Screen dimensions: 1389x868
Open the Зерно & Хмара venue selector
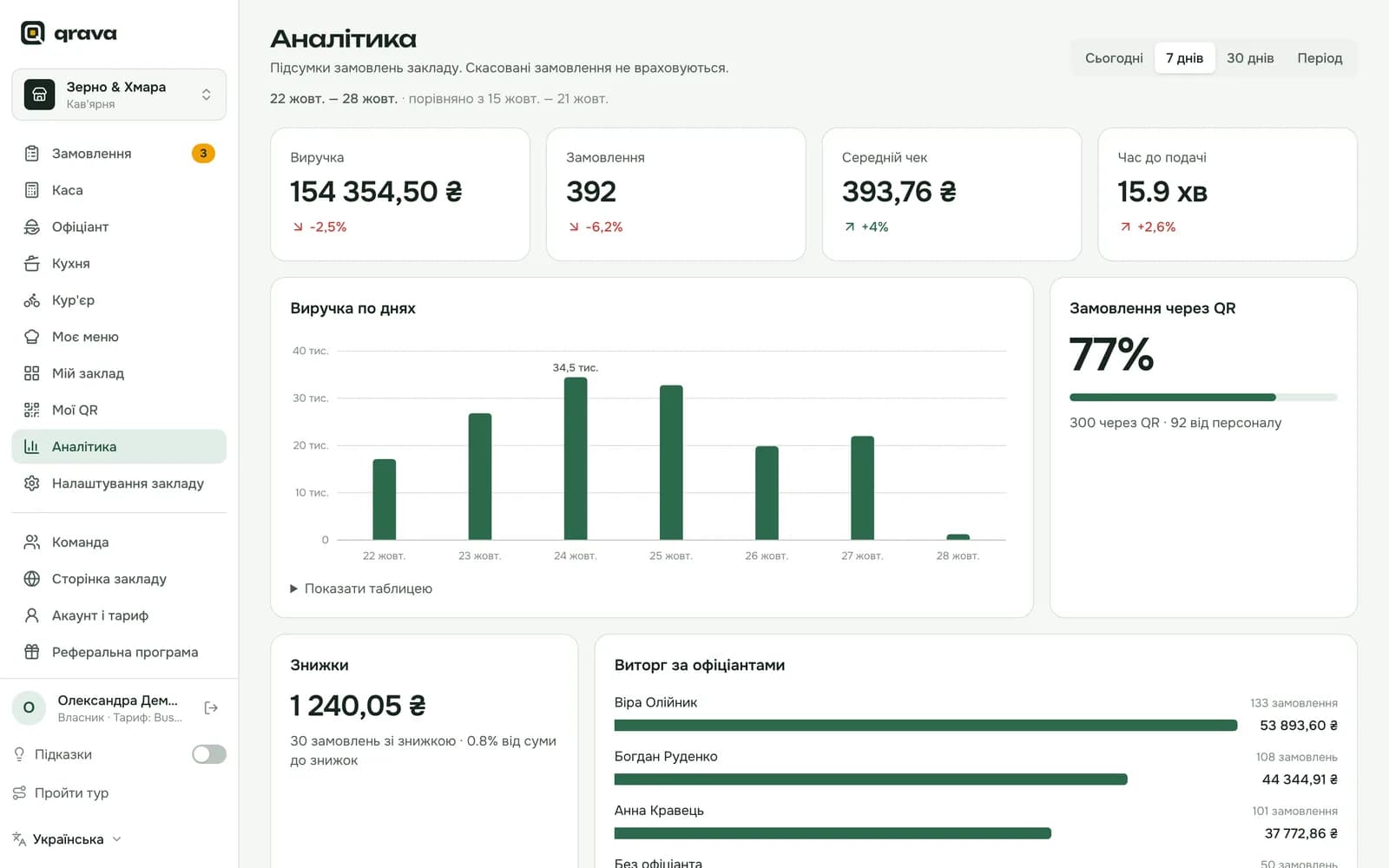pos(119,95)
